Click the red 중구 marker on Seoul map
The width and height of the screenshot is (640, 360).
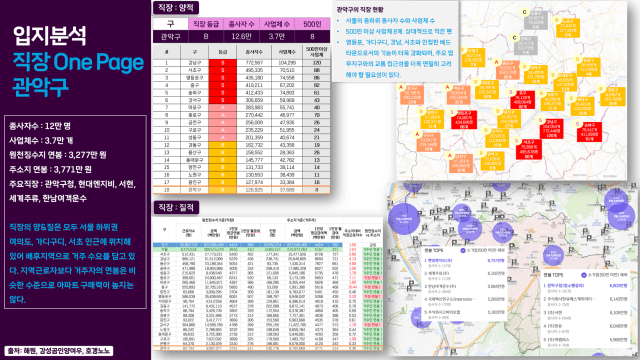(x=523, y=100)
